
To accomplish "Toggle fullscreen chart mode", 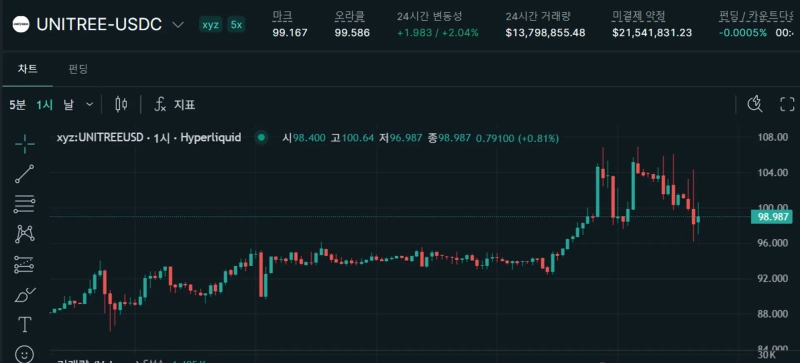I will [x=787, y=104].
